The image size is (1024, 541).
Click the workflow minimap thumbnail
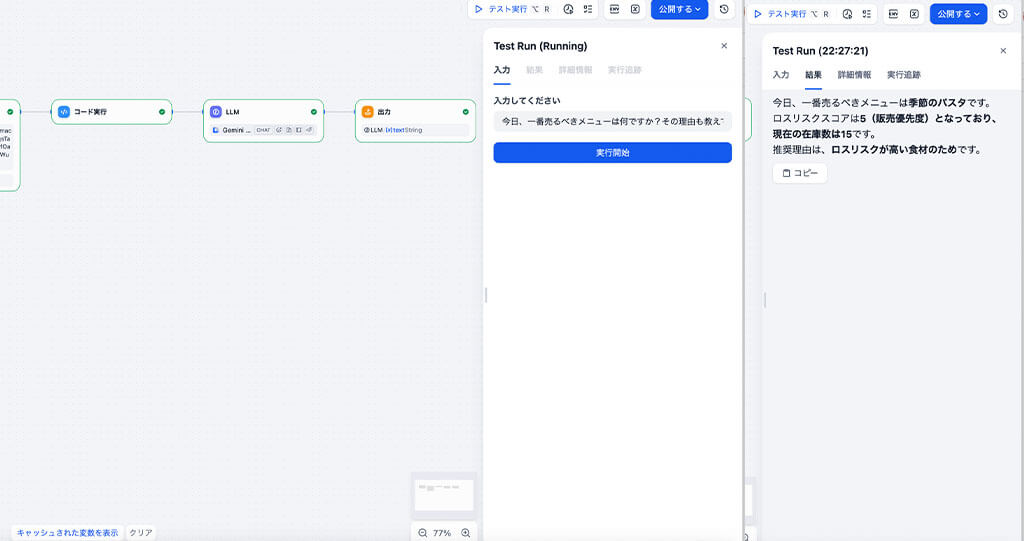444,494
